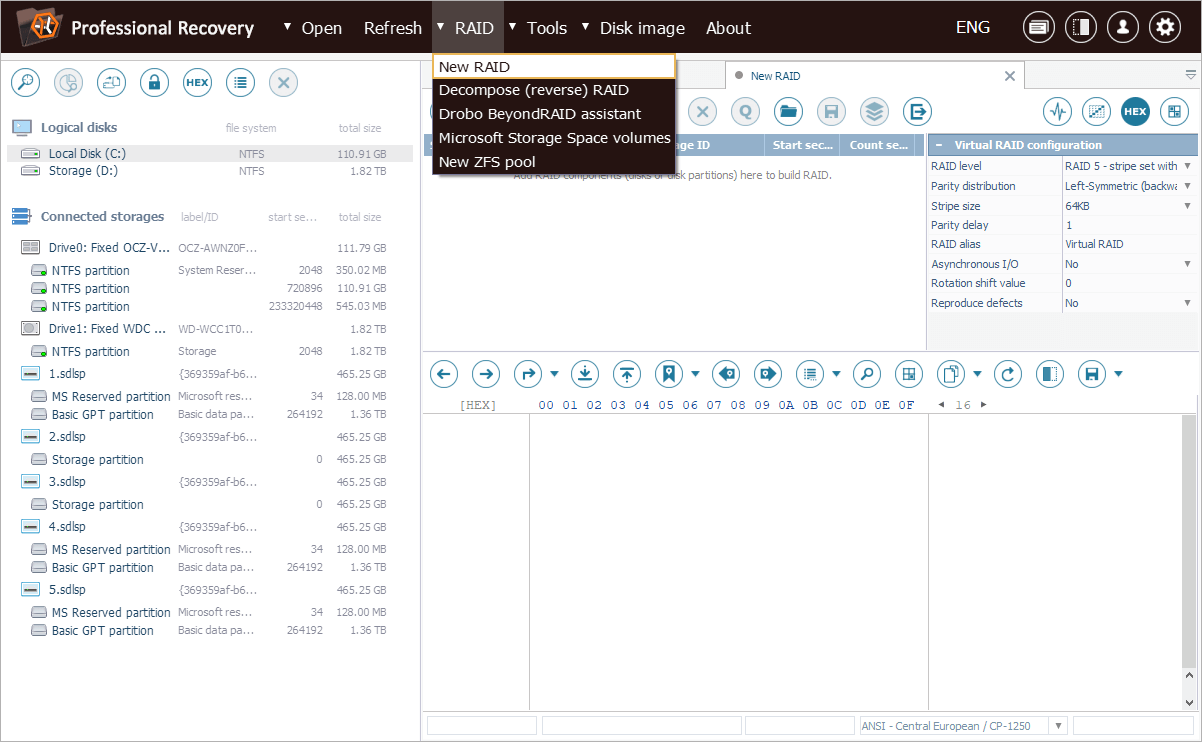
Task: Open the Disk image menu
Action: (x=643, y=28)
